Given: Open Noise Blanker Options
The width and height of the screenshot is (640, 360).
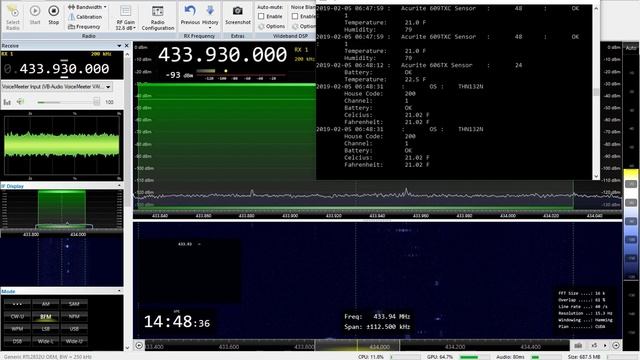Looking at the screenshot, I should [304, 26].
